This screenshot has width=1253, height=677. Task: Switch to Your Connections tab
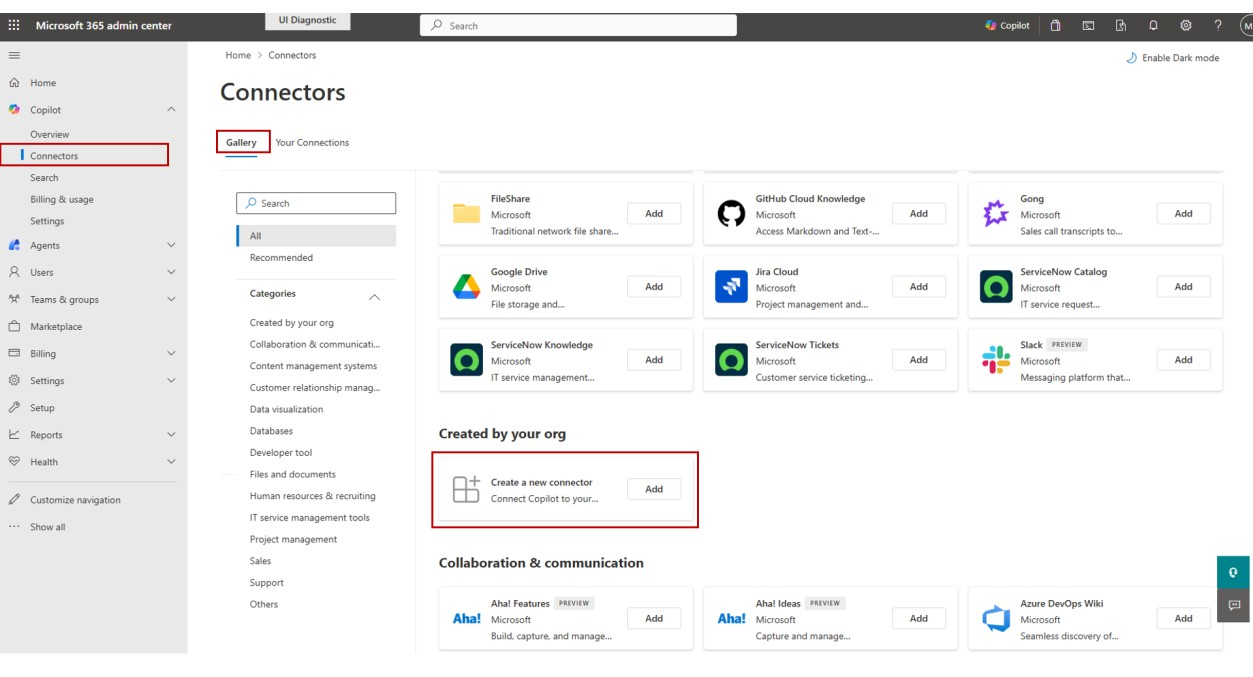[312, 143]
